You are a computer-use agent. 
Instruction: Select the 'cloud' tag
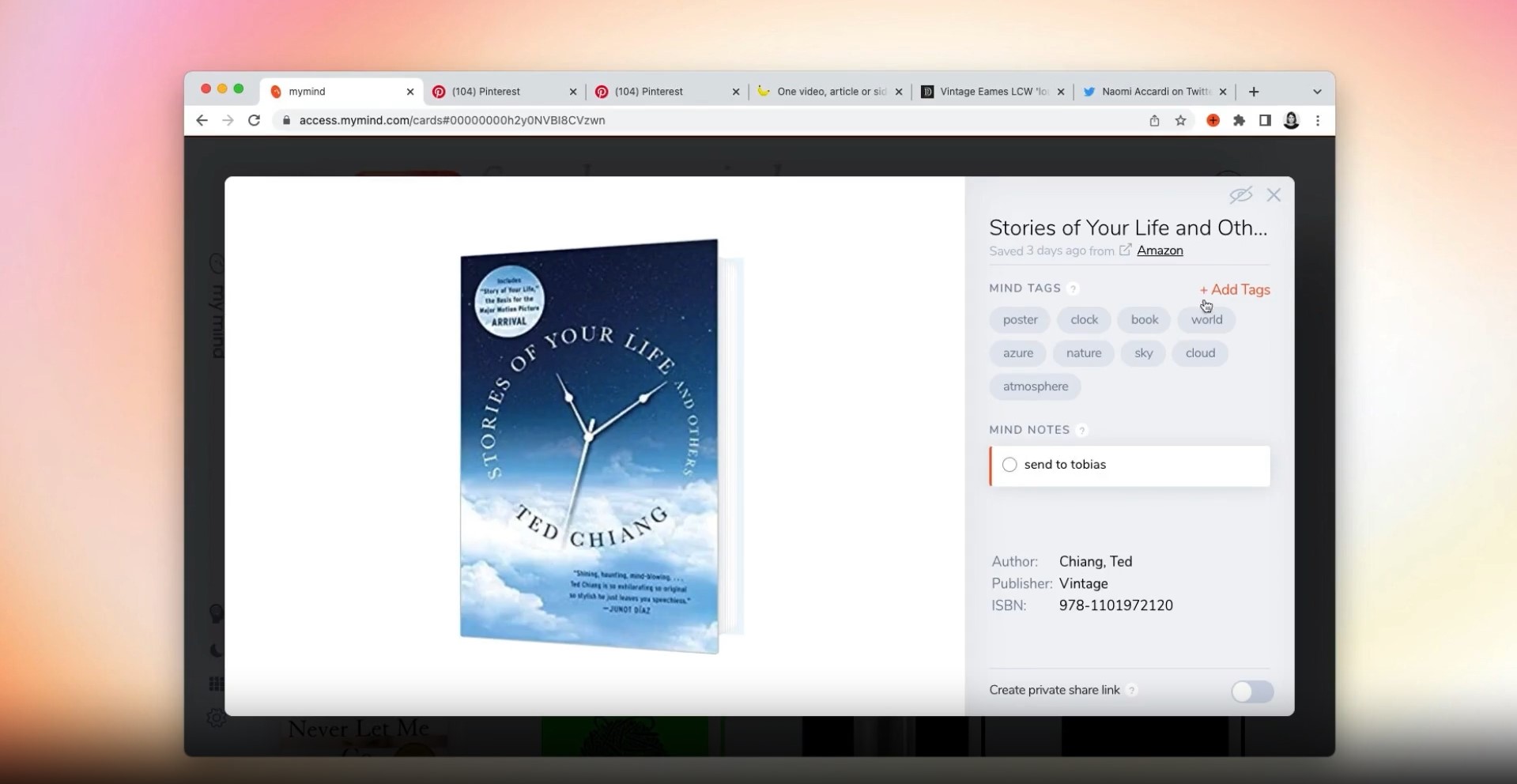coord(1200,353)
